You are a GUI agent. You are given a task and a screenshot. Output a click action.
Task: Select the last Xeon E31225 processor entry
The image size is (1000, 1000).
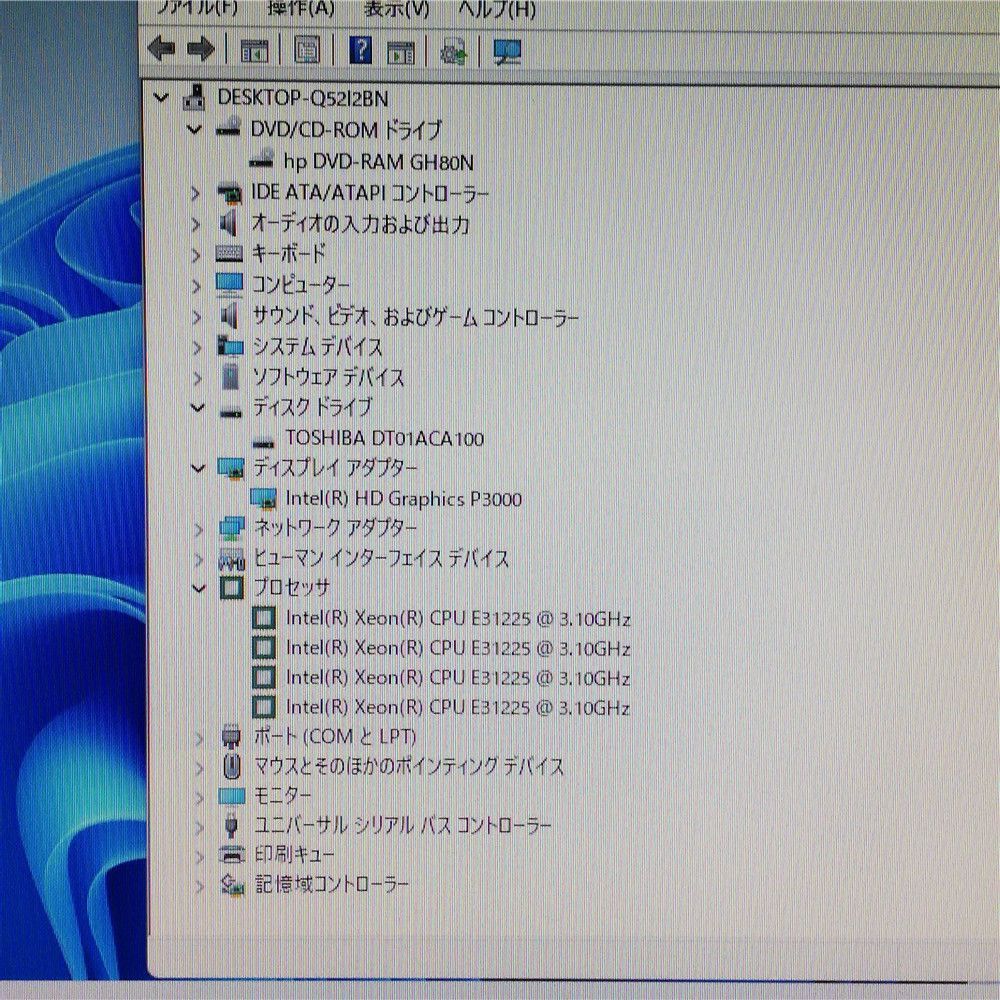point(458,707)
